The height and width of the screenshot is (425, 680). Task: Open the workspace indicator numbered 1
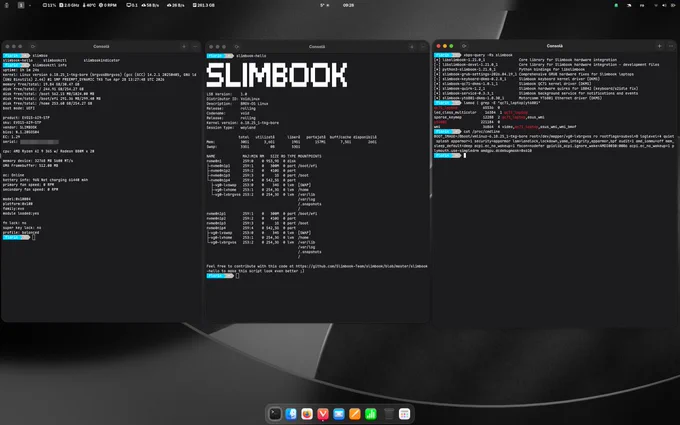[x=21, y=5]
